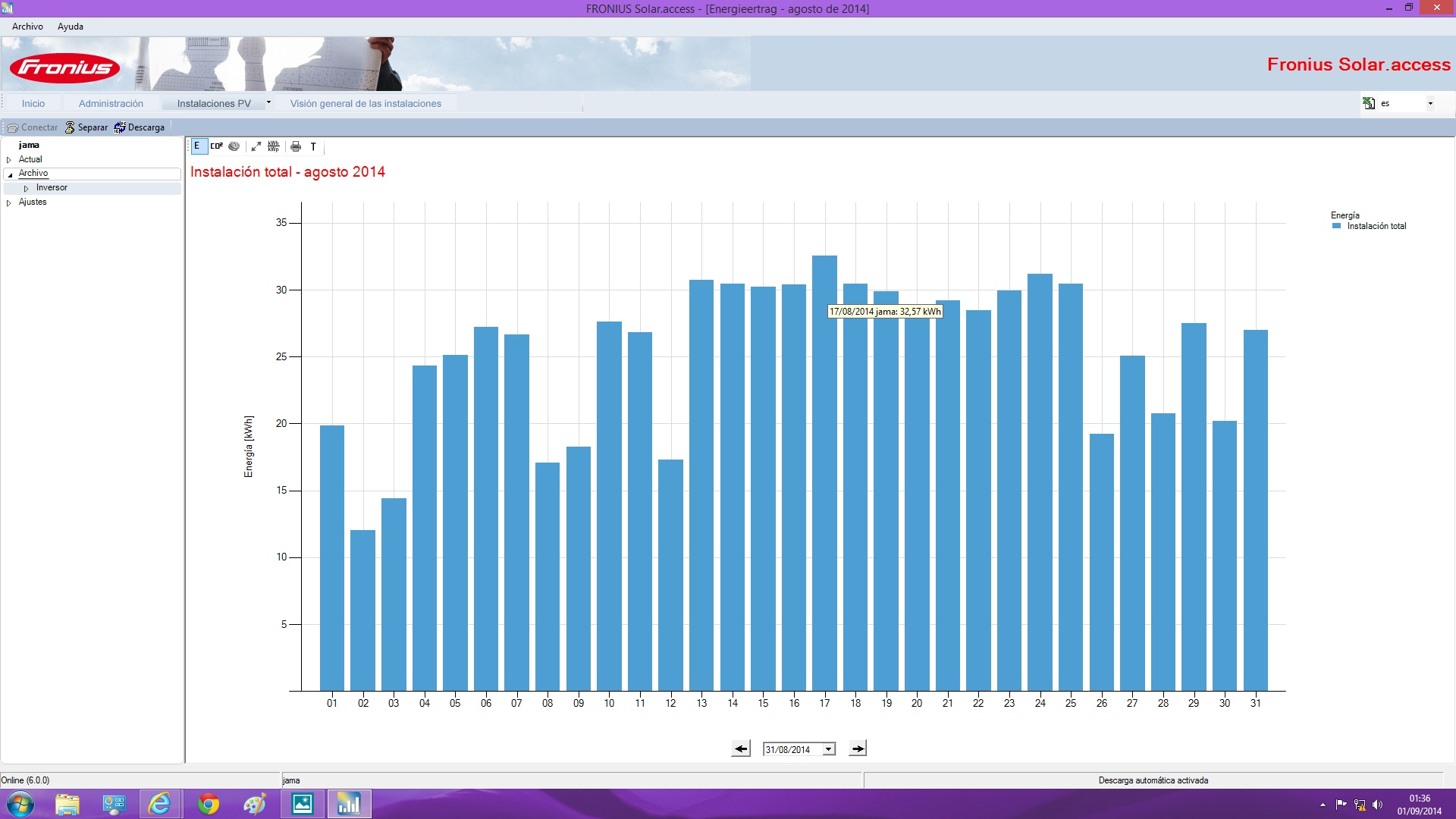Go to next period with right arrow
The image size is (1456, 819).
click(x=858, y=748)
